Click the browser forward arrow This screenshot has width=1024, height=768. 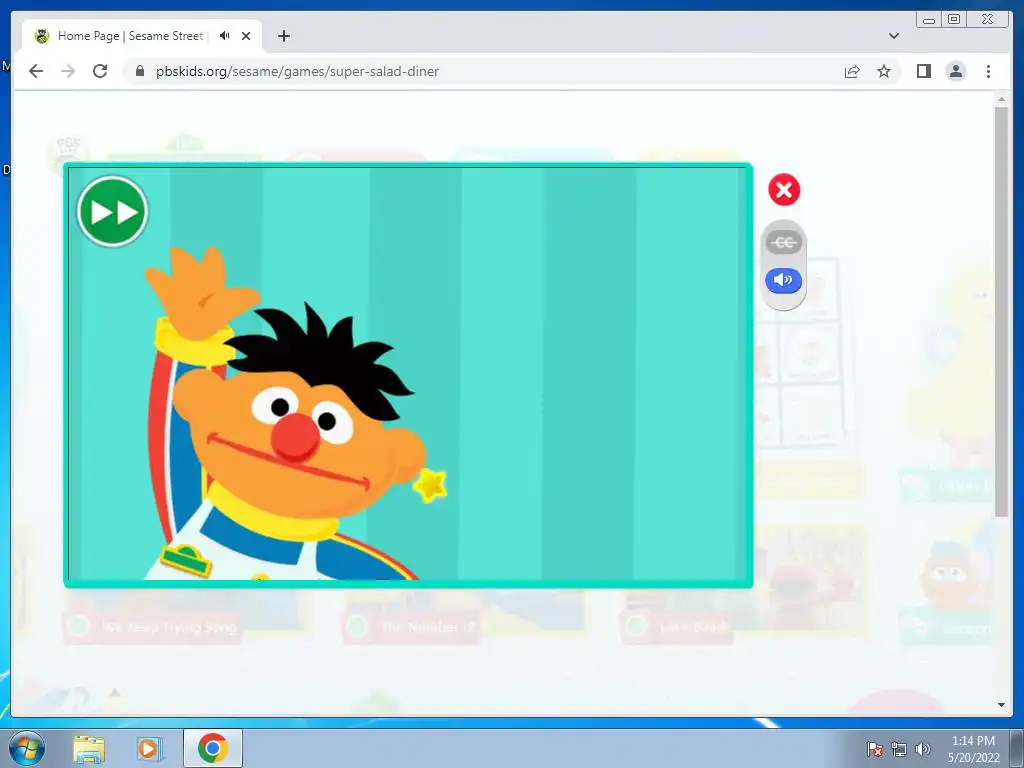click(68, 71)
